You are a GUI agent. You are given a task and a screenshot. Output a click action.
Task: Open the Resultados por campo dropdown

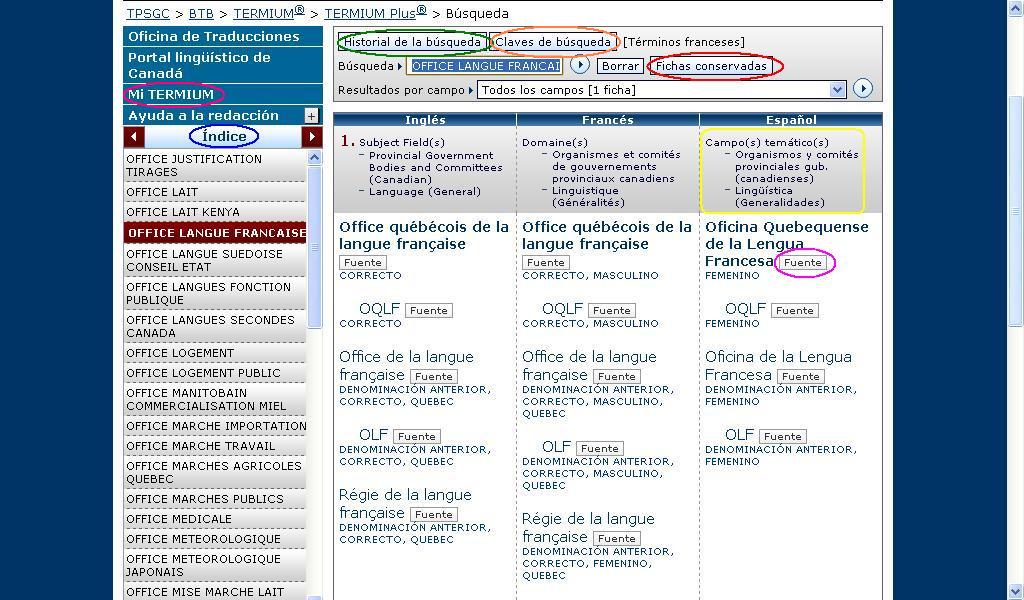click(662, 89)
